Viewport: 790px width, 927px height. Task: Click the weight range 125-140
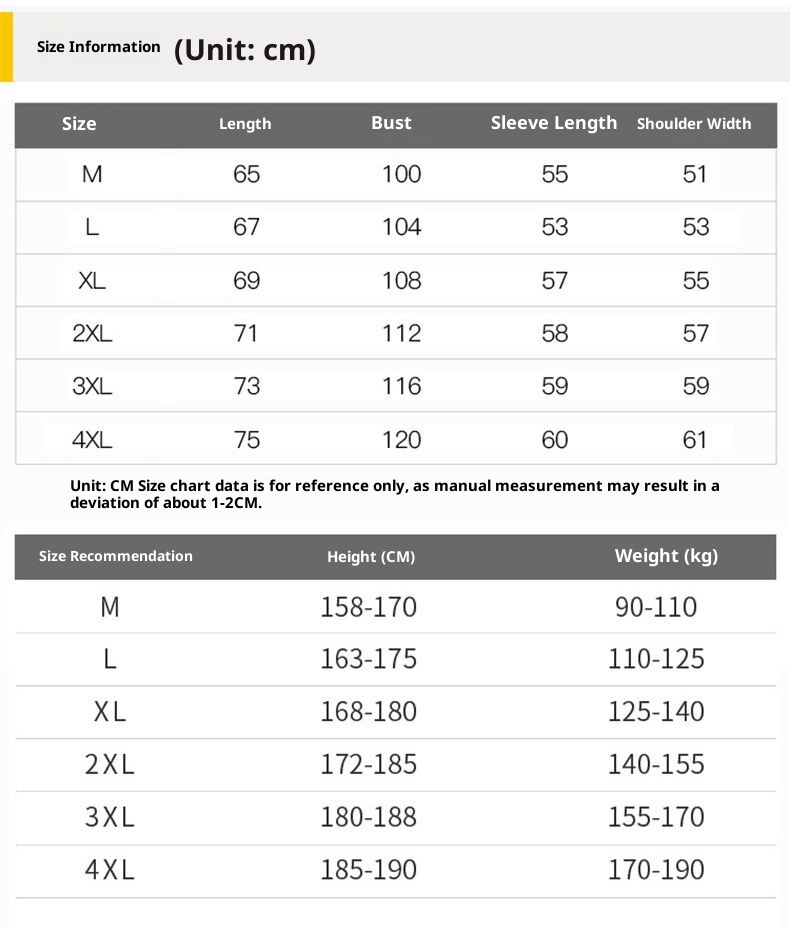click(x=656, y=712)
